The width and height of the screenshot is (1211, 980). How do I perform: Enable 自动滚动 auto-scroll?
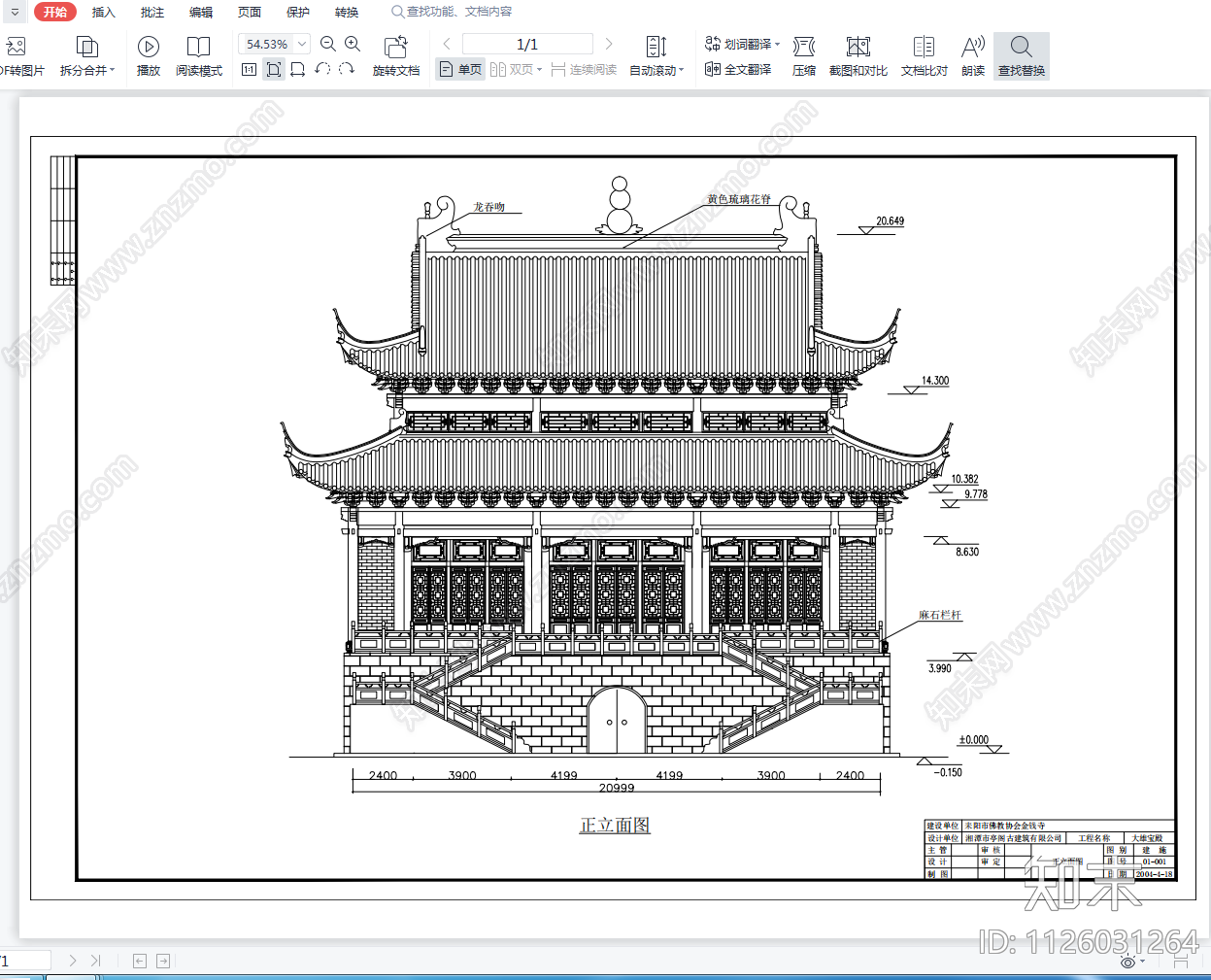pyautogui.click(x=656, y=55)
